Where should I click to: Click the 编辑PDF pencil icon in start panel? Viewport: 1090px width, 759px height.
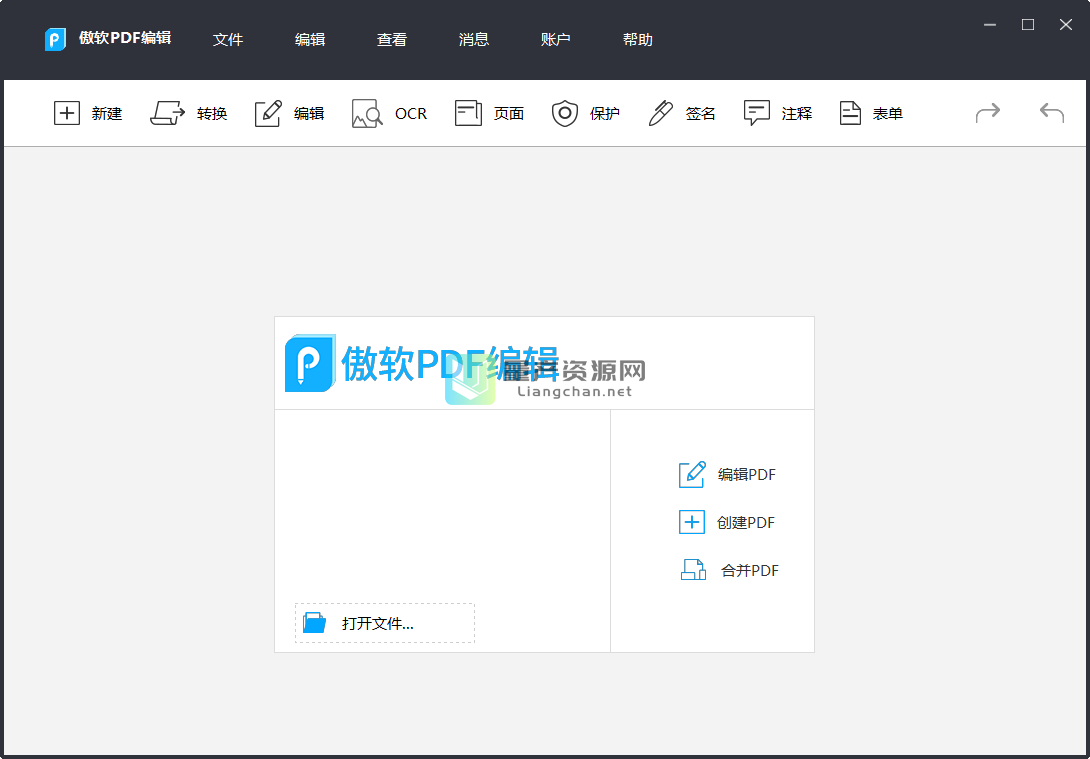point(692,474)
